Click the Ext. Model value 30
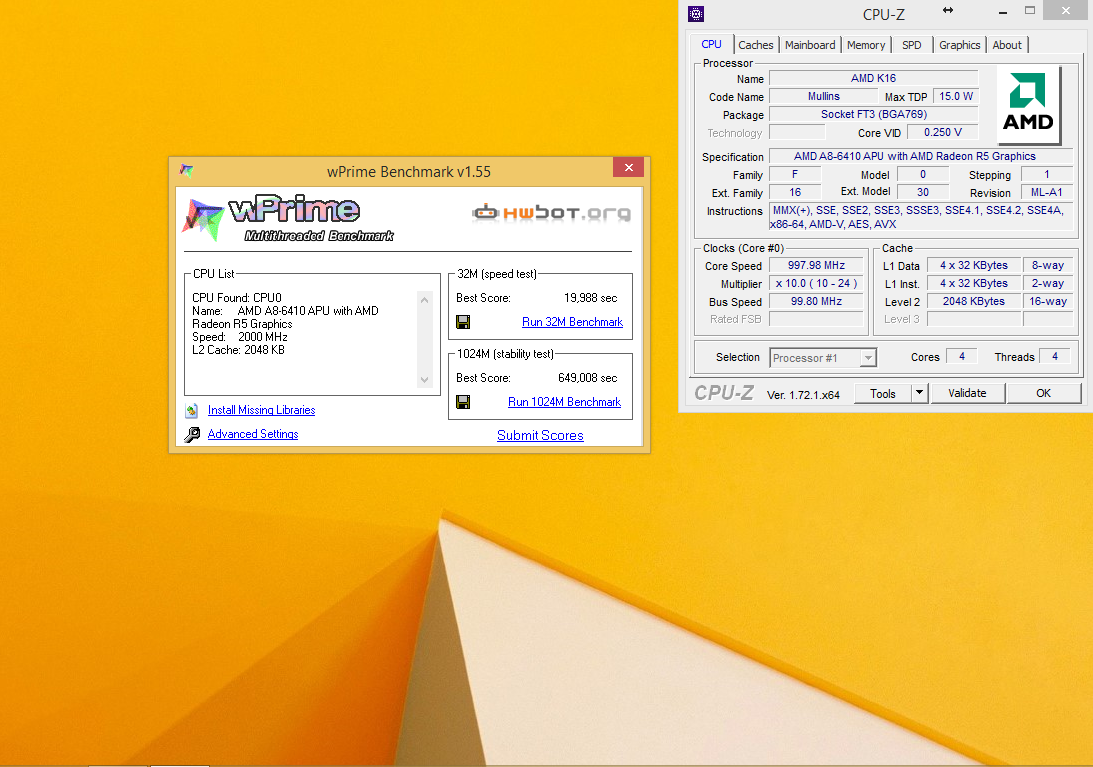Image resolution: width=1093 pixels, height=767 pixels. click(x=923, y=193)
